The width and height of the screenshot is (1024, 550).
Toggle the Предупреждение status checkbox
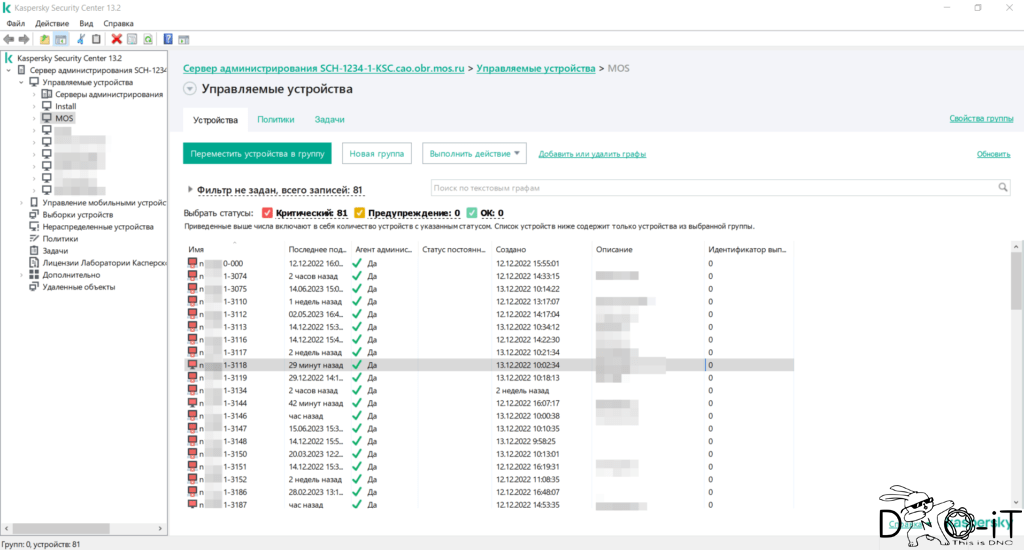359,213
